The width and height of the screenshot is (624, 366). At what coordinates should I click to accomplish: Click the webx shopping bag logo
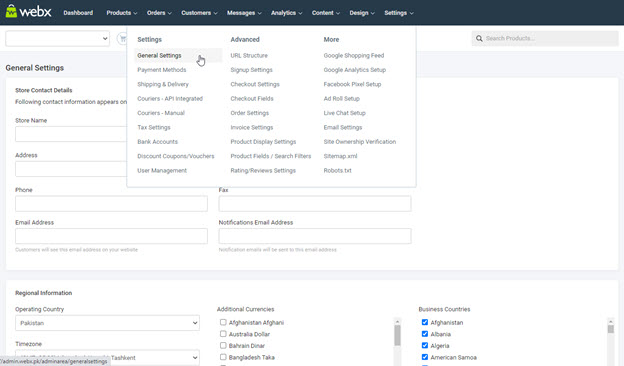(11, 11)
